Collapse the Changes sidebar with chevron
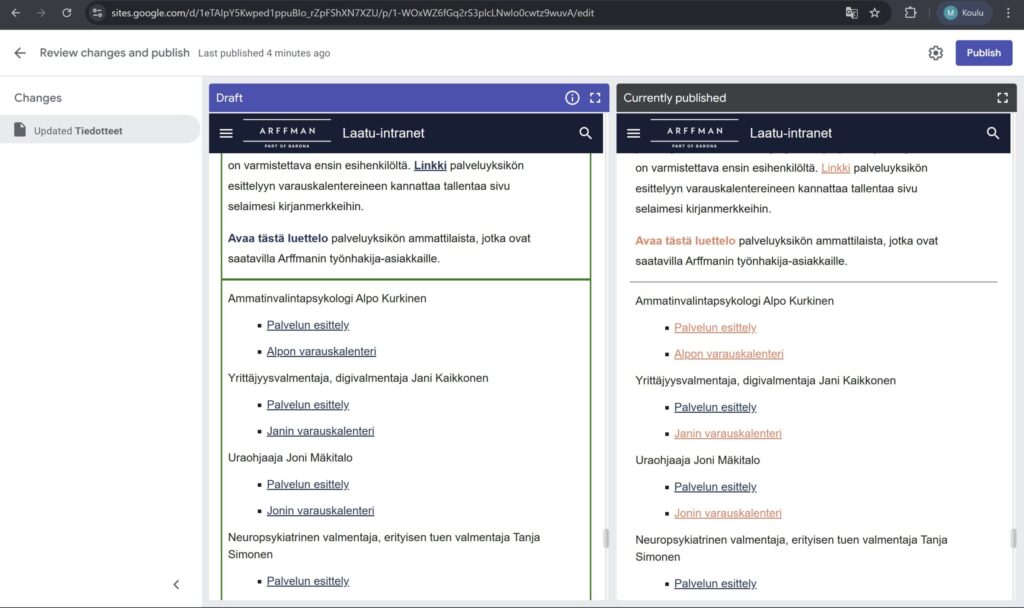The width and height of the screenshot is (1024, 608). pos(177,585)
